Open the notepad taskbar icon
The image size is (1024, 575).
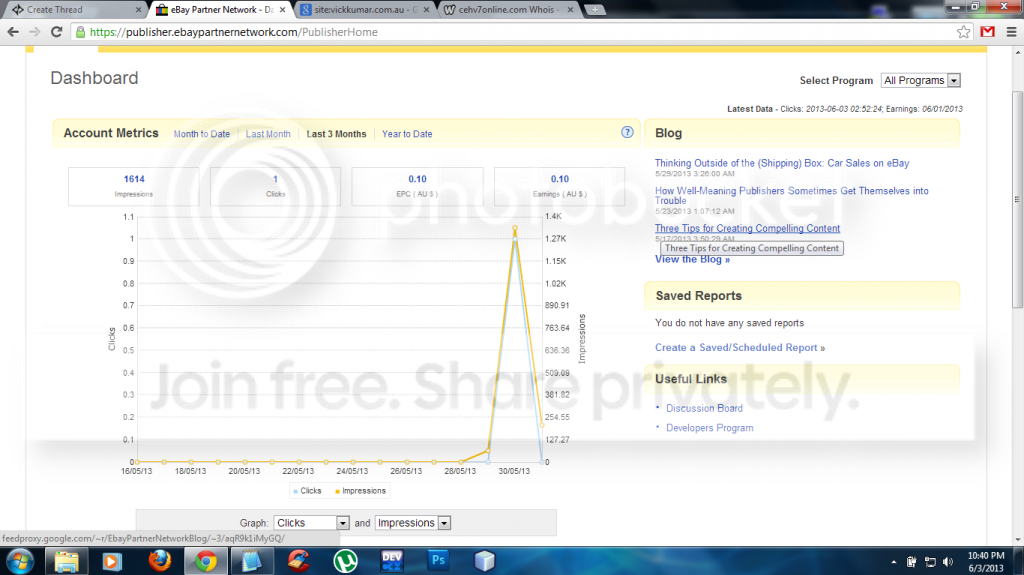tap(251, 561)
